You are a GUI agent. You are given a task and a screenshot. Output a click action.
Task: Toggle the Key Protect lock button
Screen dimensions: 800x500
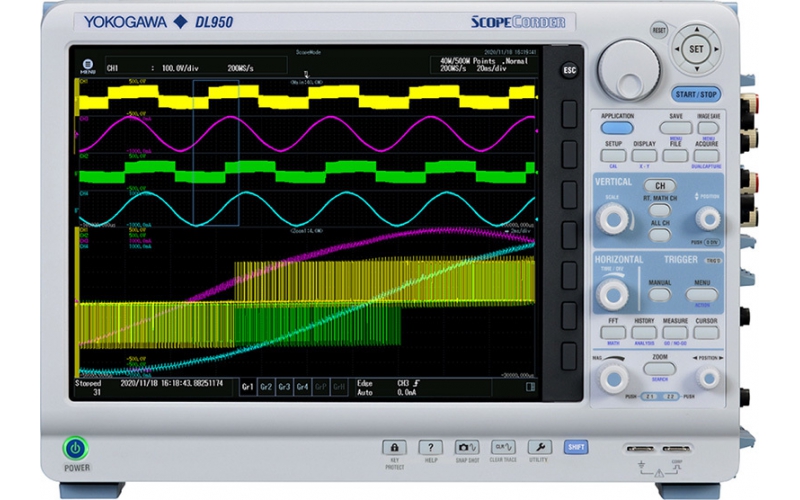(394, 447)
